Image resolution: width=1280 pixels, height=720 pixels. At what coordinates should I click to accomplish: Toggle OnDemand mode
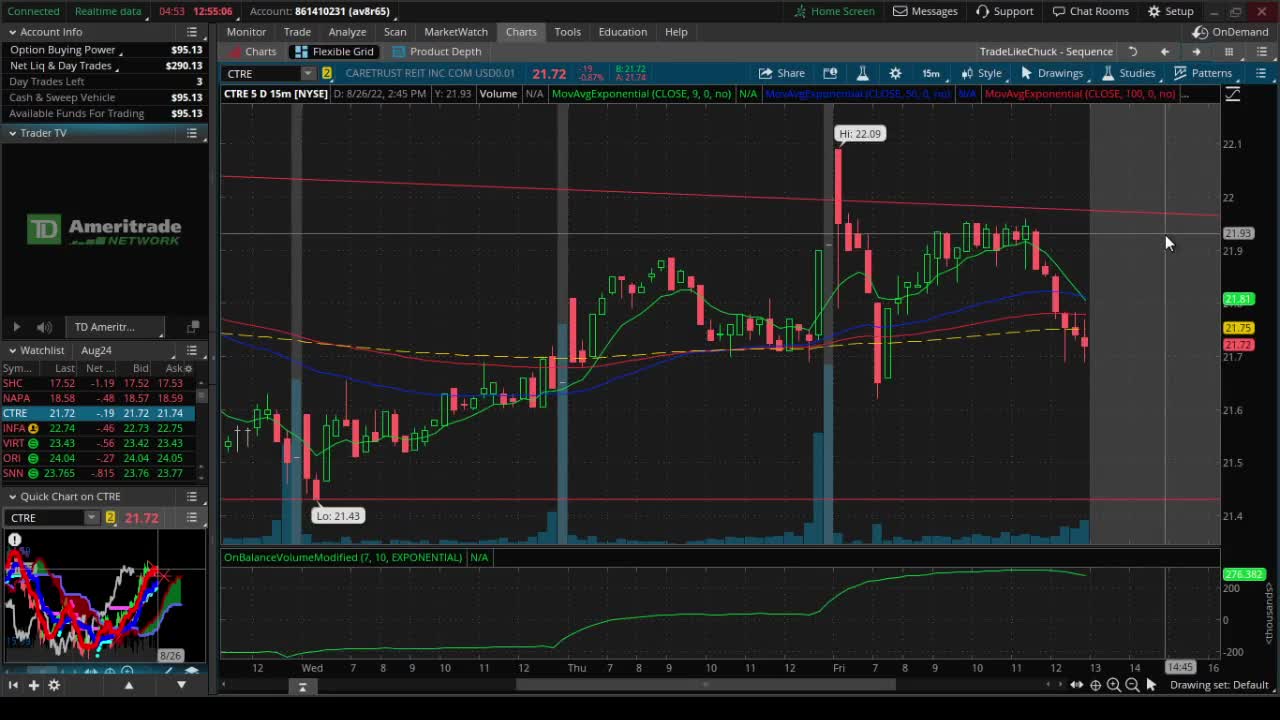[1231, 32]
